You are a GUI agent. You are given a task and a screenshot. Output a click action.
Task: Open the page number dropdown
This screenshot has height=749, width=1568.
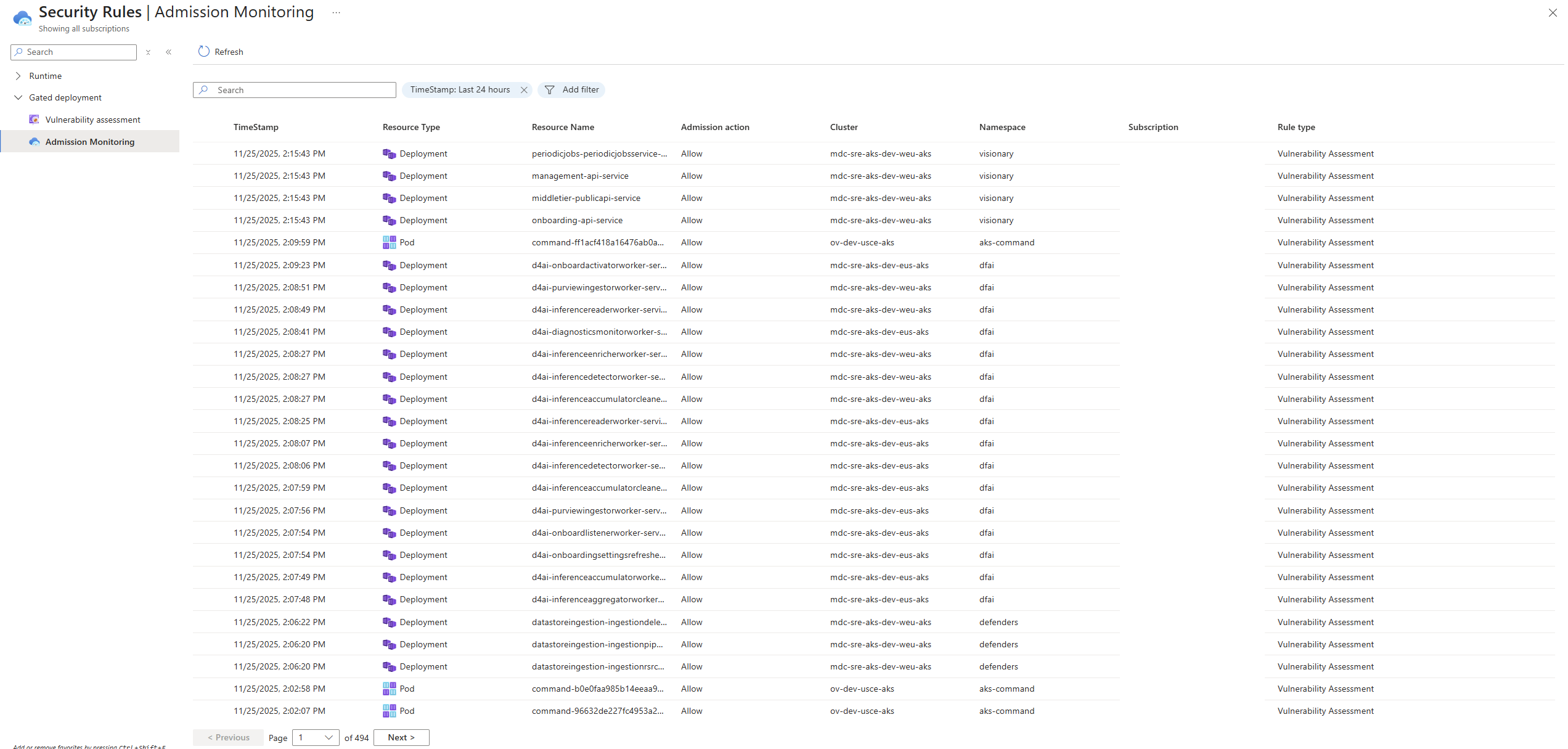pos(316,738)
